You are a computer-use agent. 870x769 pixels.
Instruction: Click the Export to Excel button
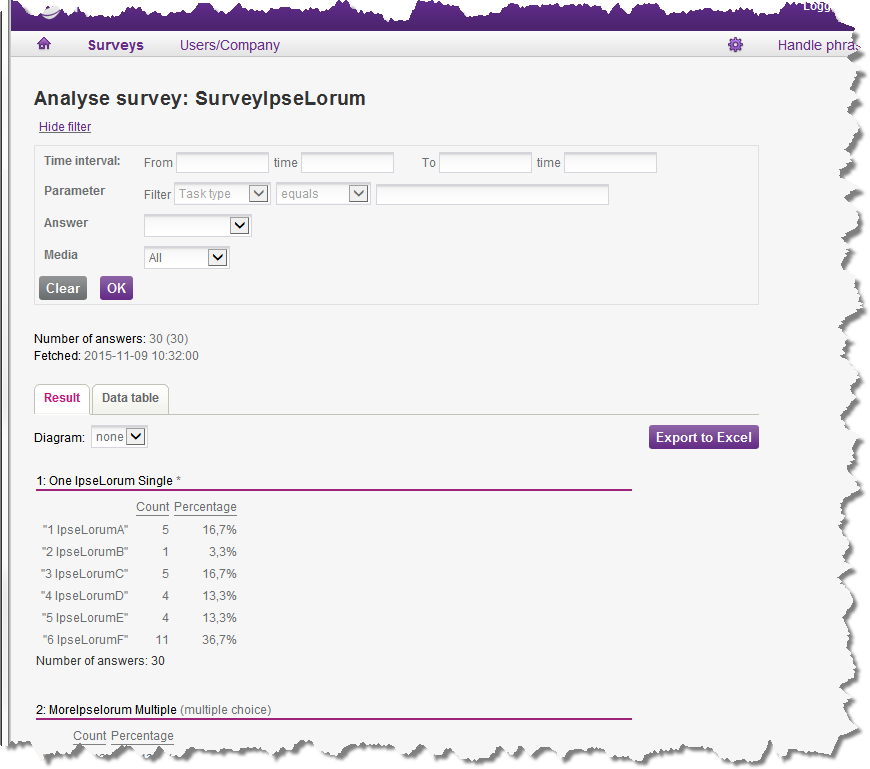click(x=703, y=438)
